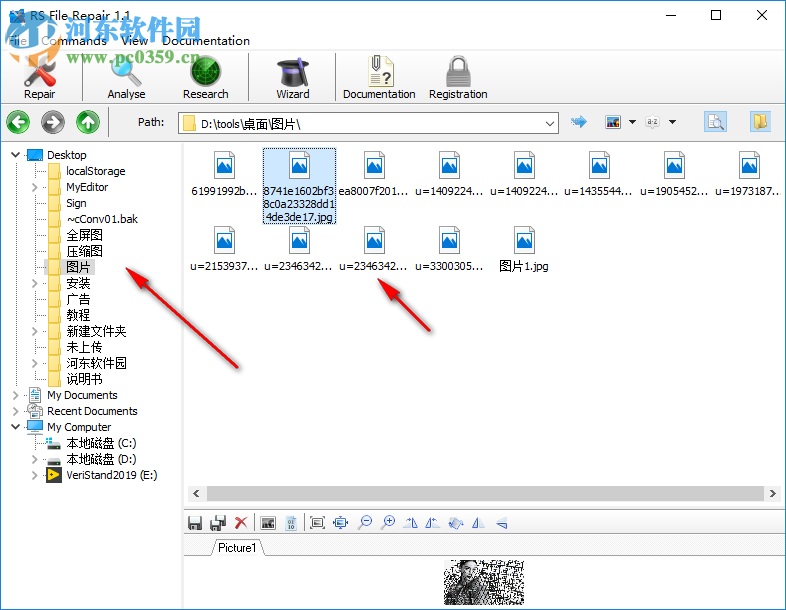This screenshot has height=610, width=786.
Task: Click the horizontal scrollbar right arrow
Action: (772, 494)
